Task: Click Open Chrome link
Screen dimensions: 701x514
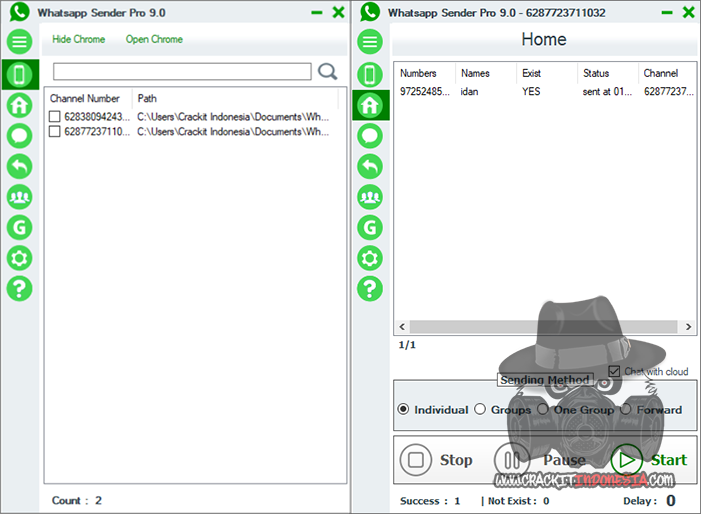Action: (x=154, y=40)
